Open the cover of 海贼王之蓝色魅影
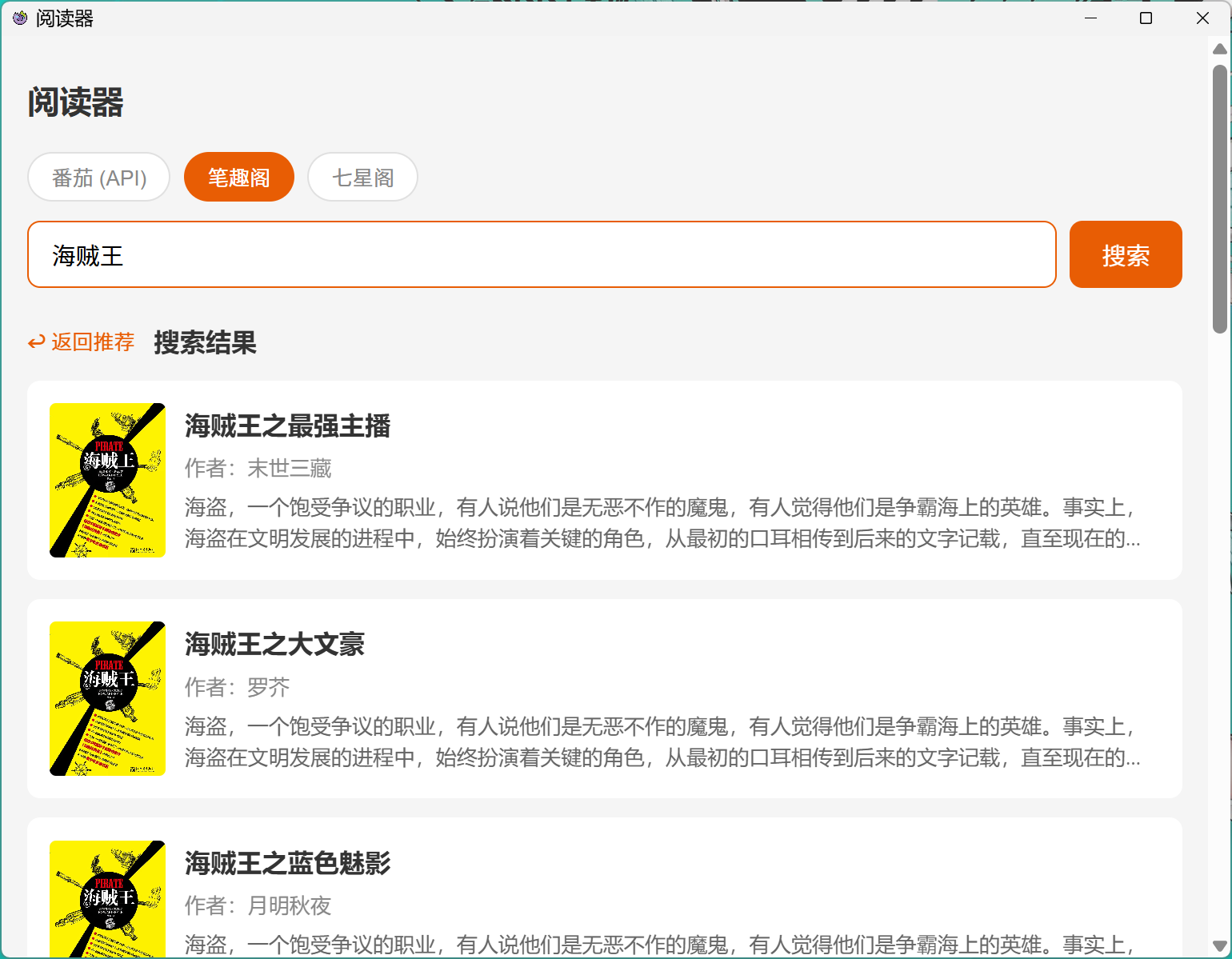This screenshot has width=1232, height=959. 107,899
